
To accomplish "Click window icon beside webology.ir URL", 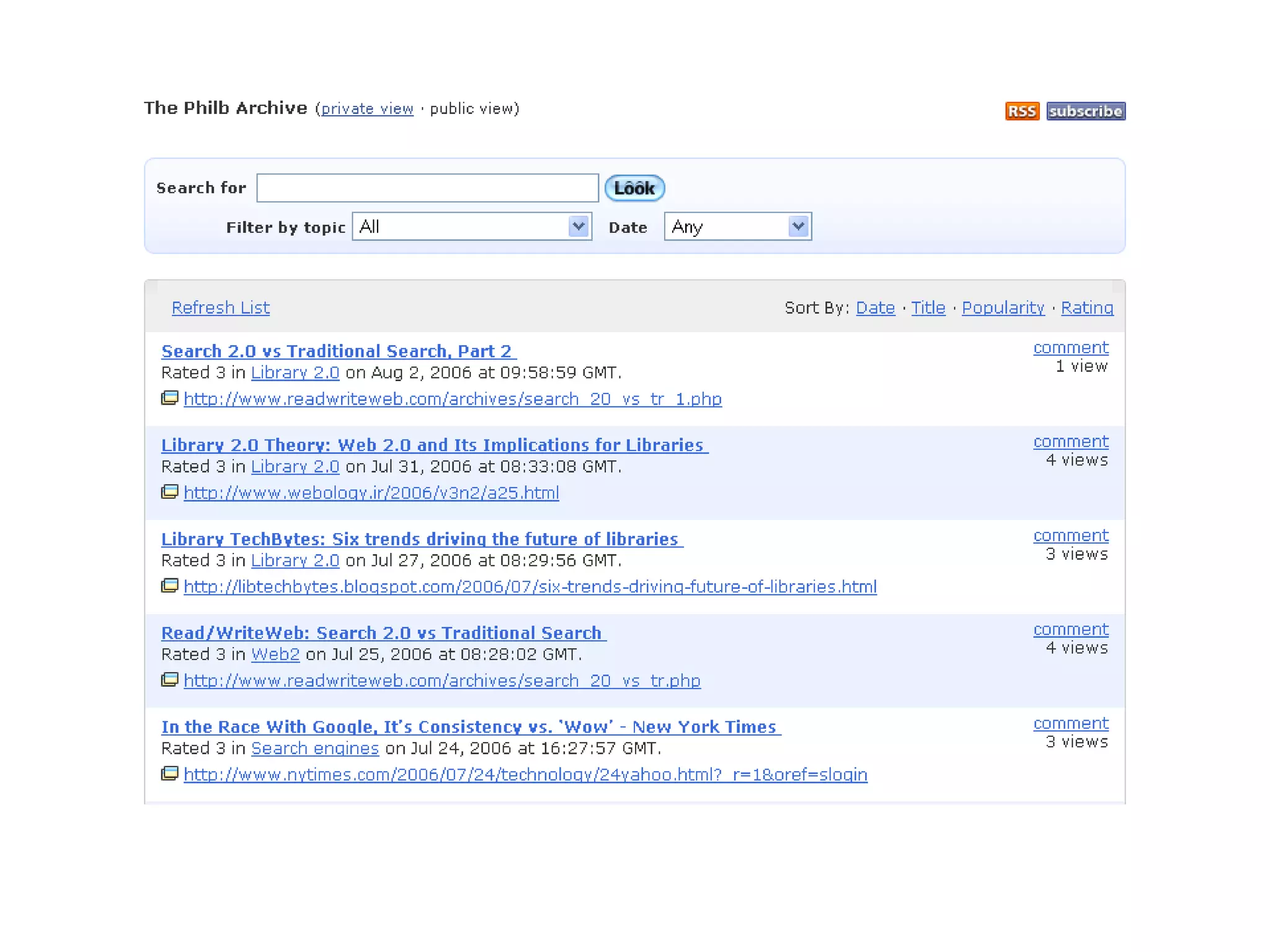I will coord(169,492).
